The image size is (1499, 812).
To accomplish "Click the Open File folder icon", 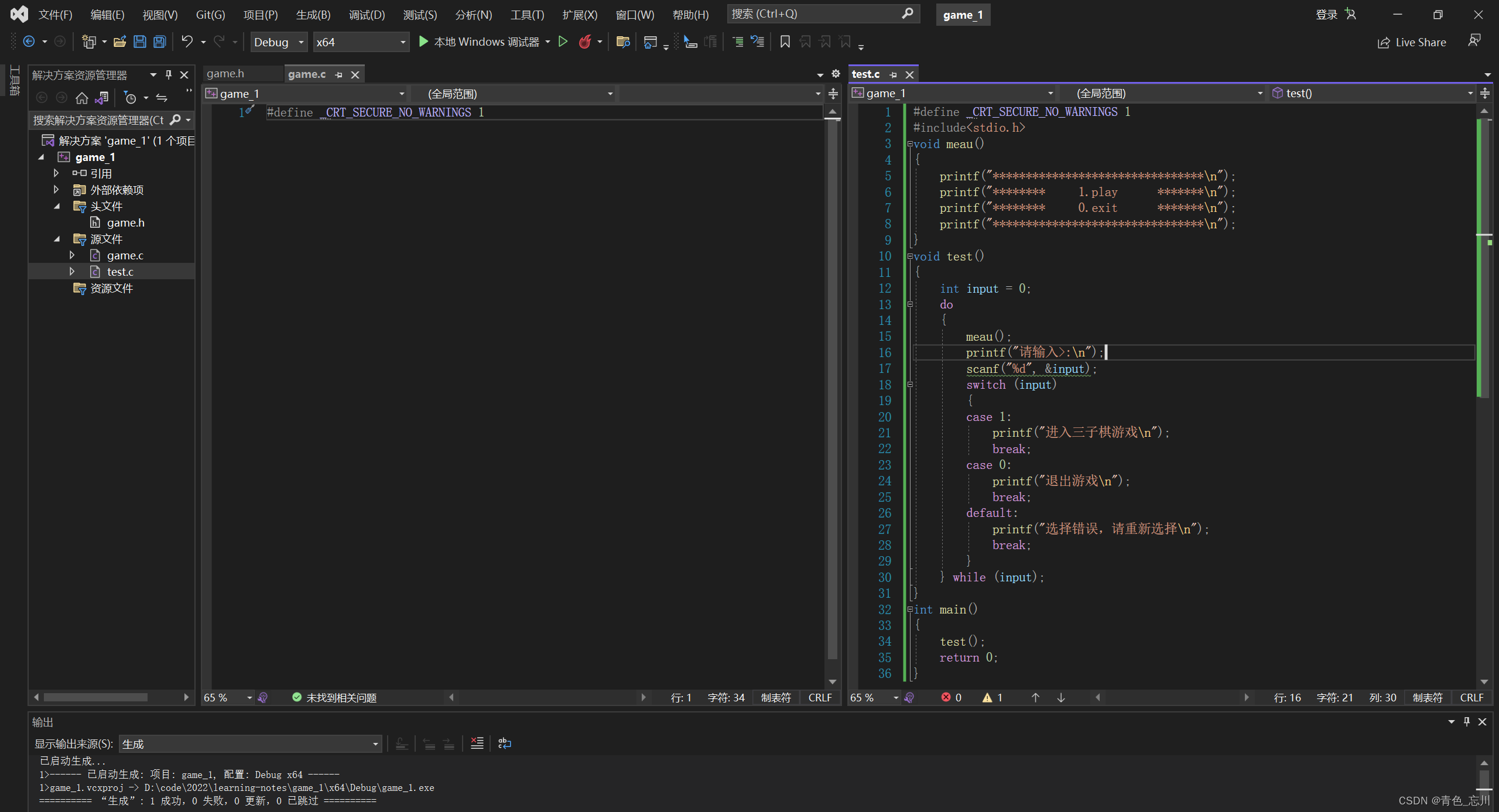I will tap(120, 42).
